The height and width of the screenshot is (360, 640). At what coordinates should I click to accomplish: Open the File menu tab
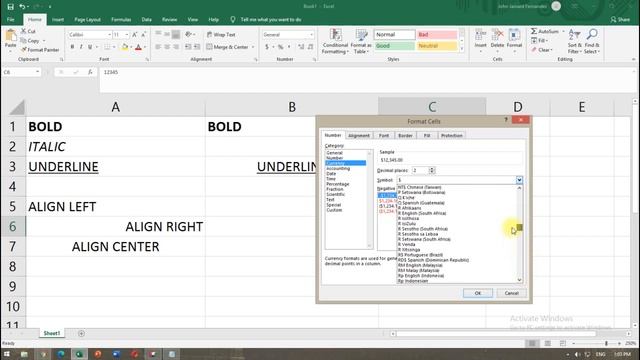tap(11, 20)
